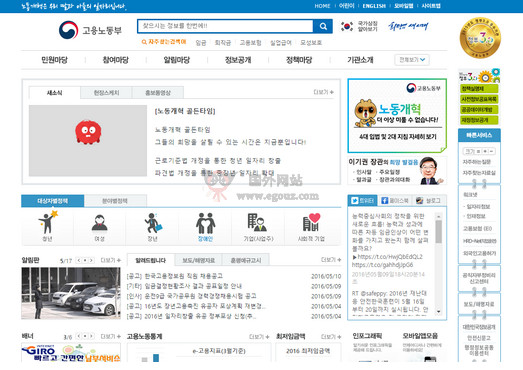
Task: Click the font size plus button
Action: coord(485,151)
